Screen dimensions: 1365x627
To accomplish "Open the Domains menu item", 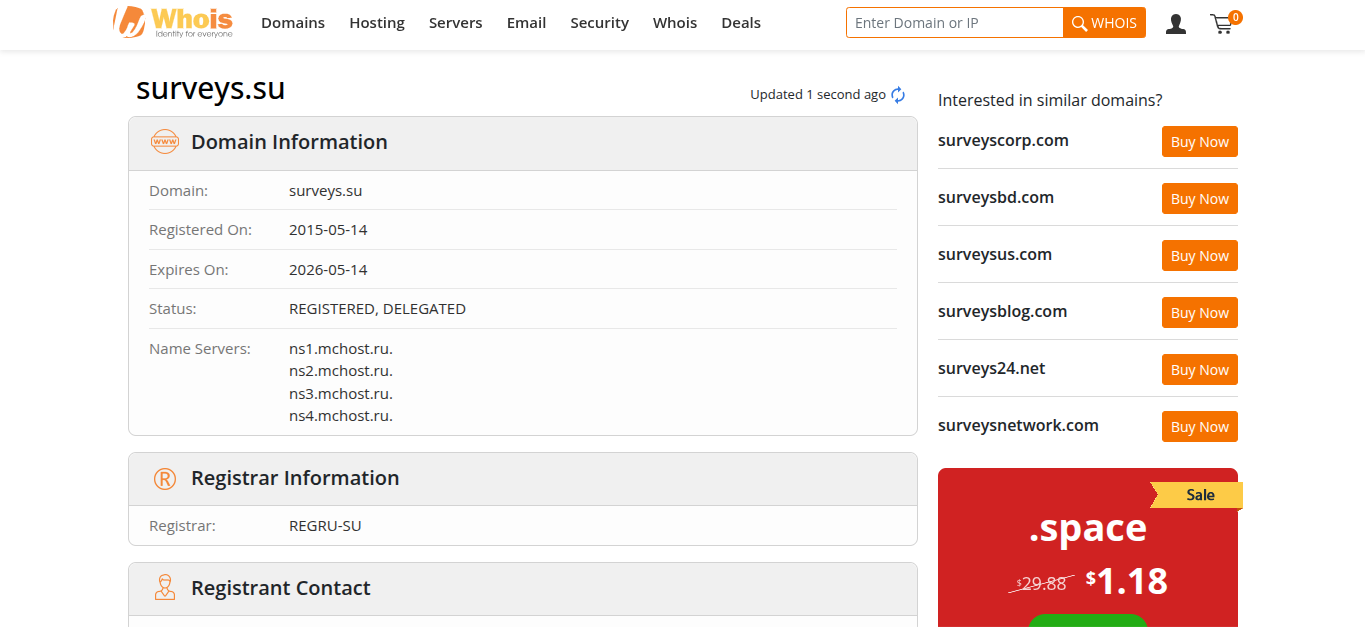I will (292, 22).
